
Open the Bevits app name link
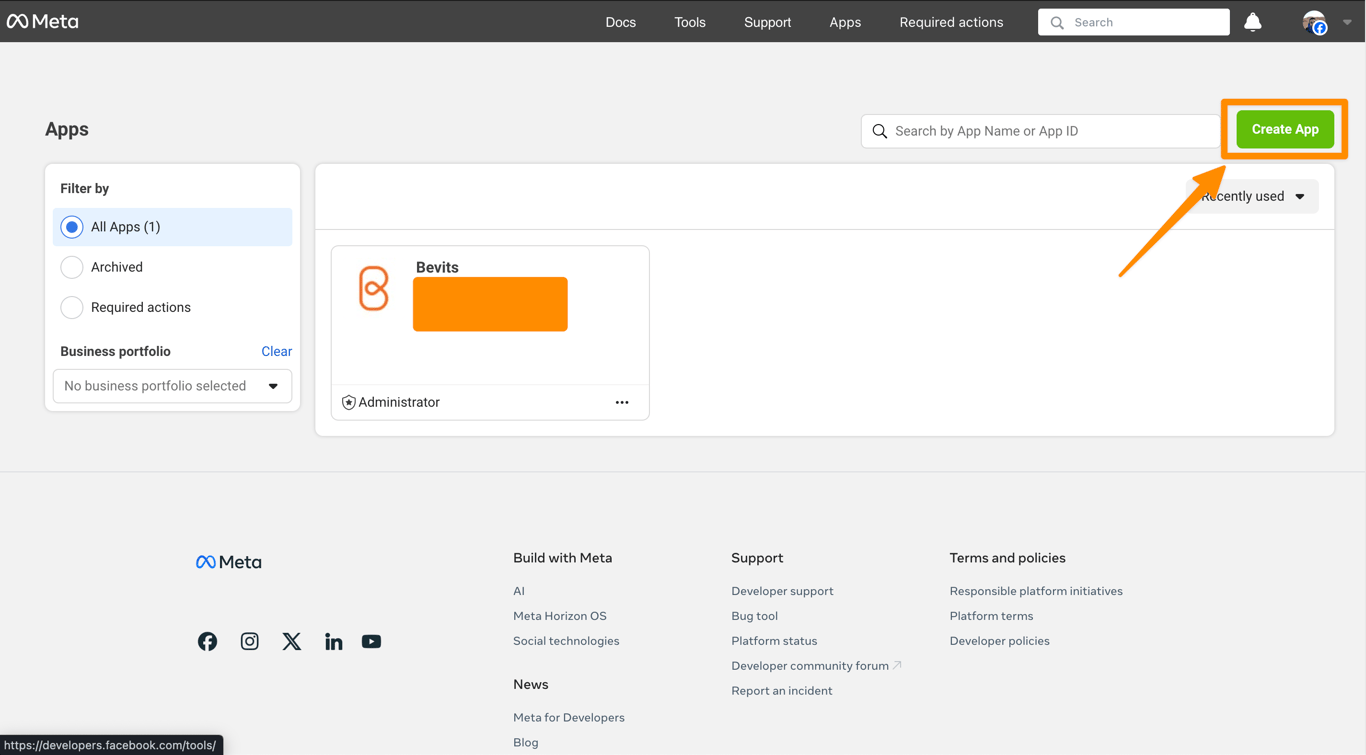point(437,267)
